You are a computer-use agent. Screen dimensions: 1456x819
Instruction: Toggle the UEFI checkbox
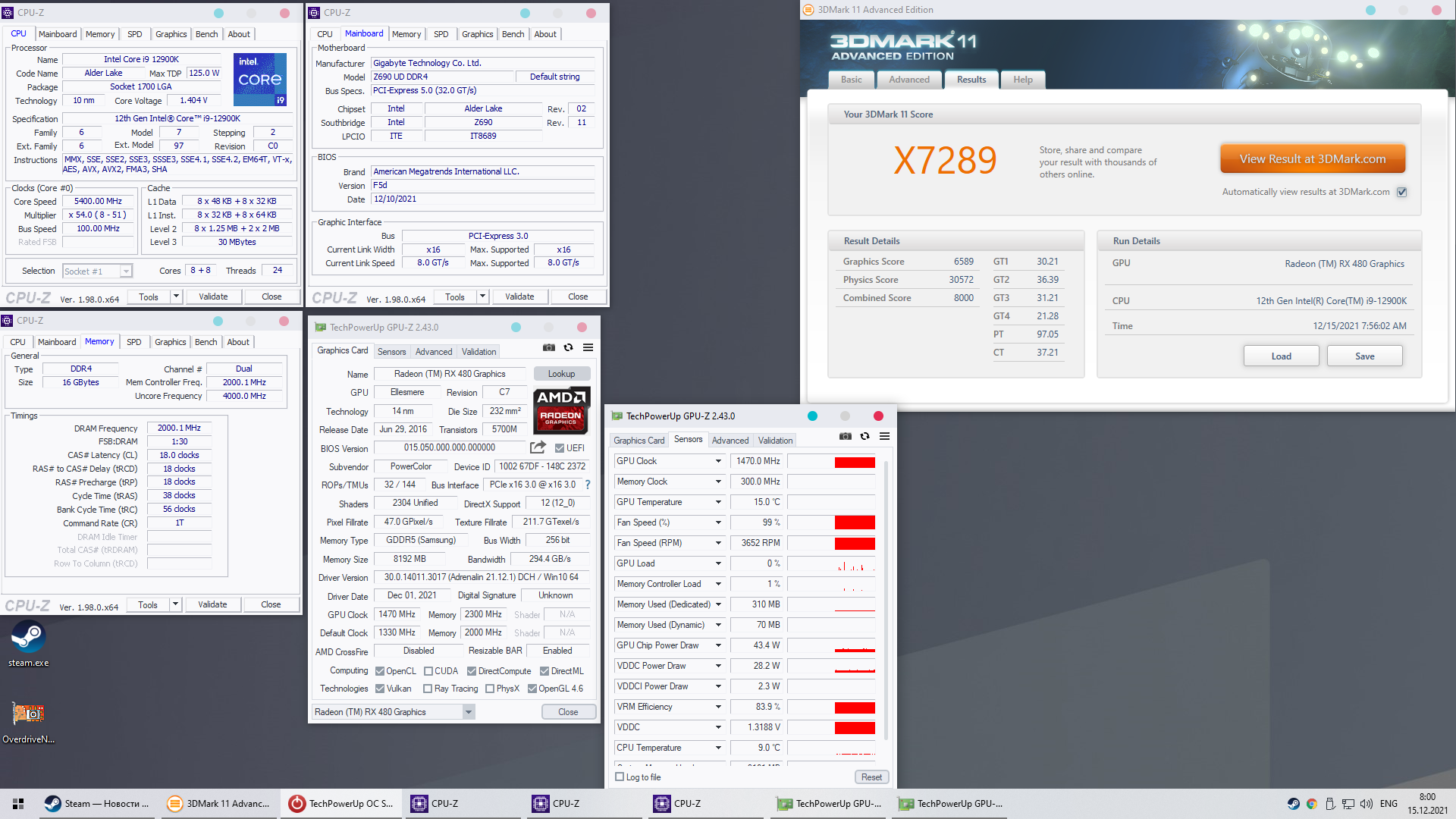coord(560,448)
